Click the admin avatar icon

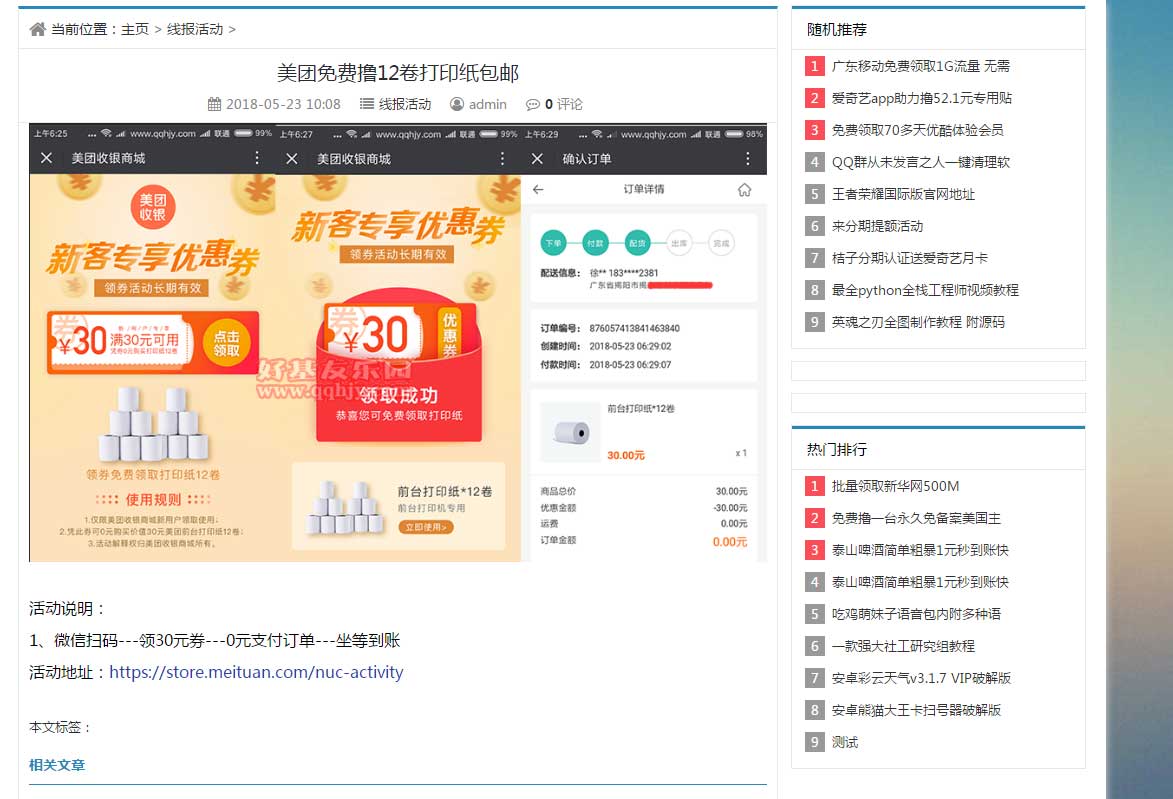click(455, 104)
